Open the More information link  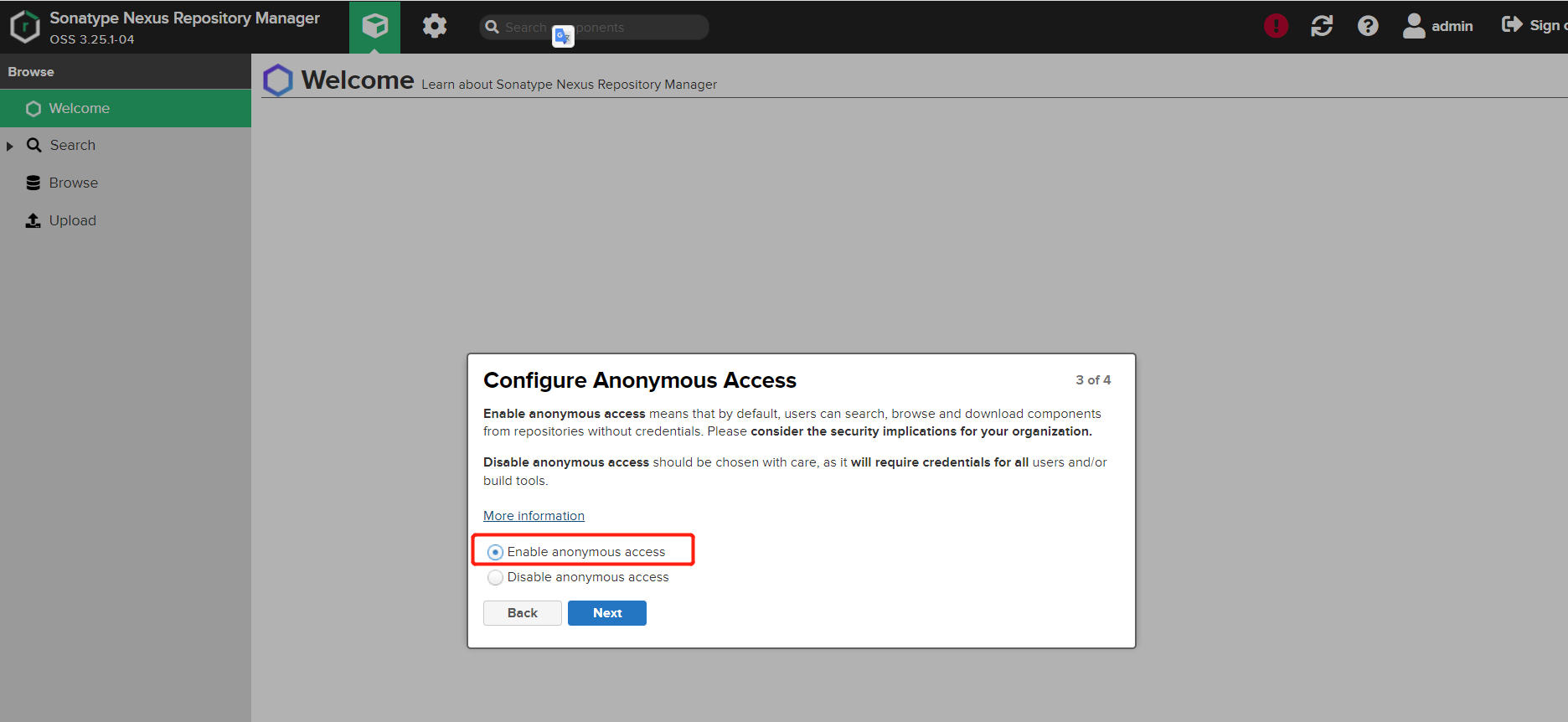[534, 516]
